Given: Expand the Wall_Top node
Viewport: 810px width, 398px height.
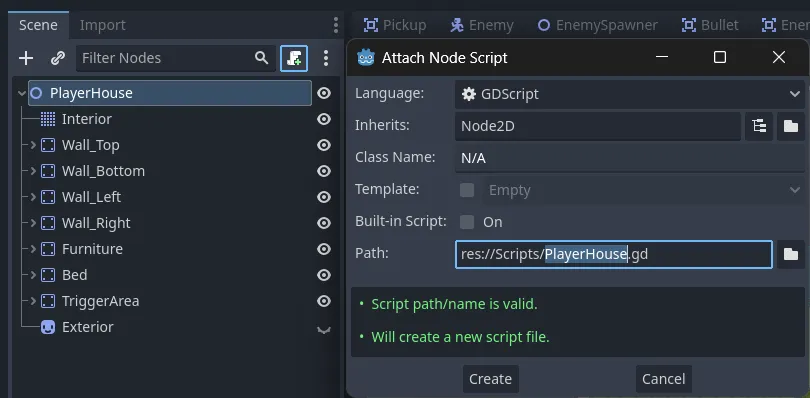Looking at the screenshot, I should tap(33, 145).
